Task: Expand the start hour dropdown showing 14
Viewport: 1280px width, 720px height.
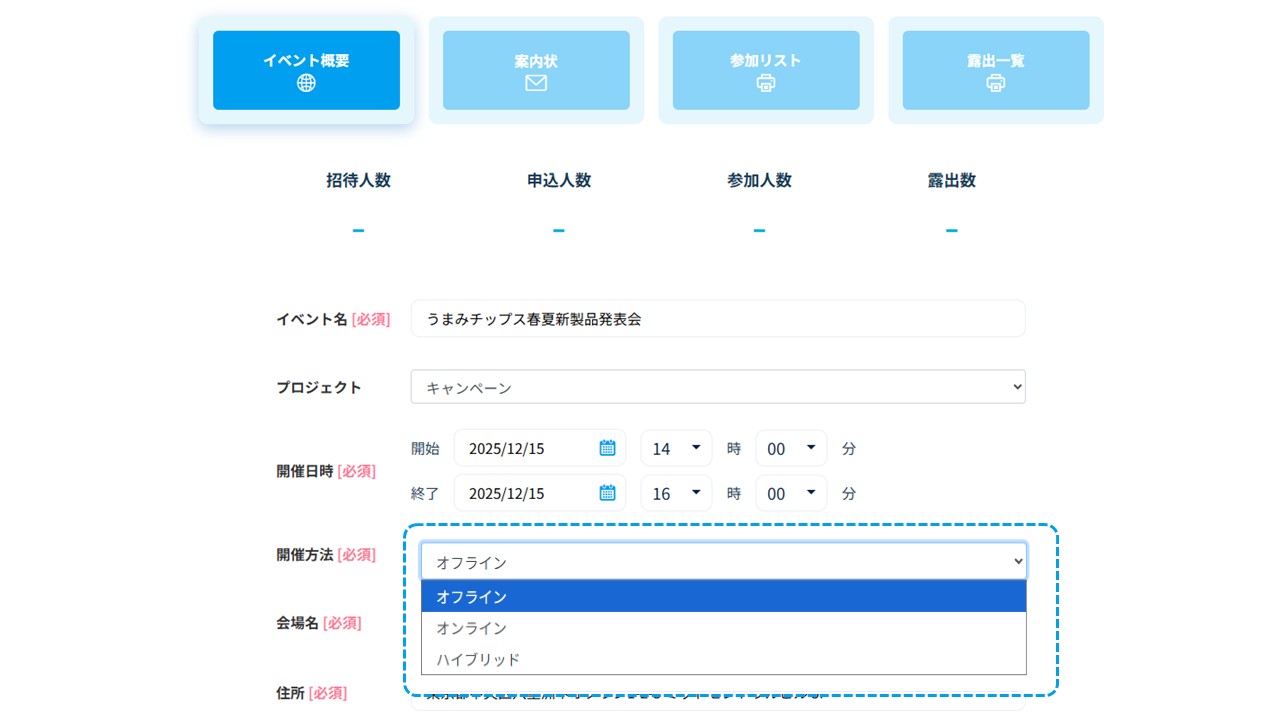Action: (676, 448)
